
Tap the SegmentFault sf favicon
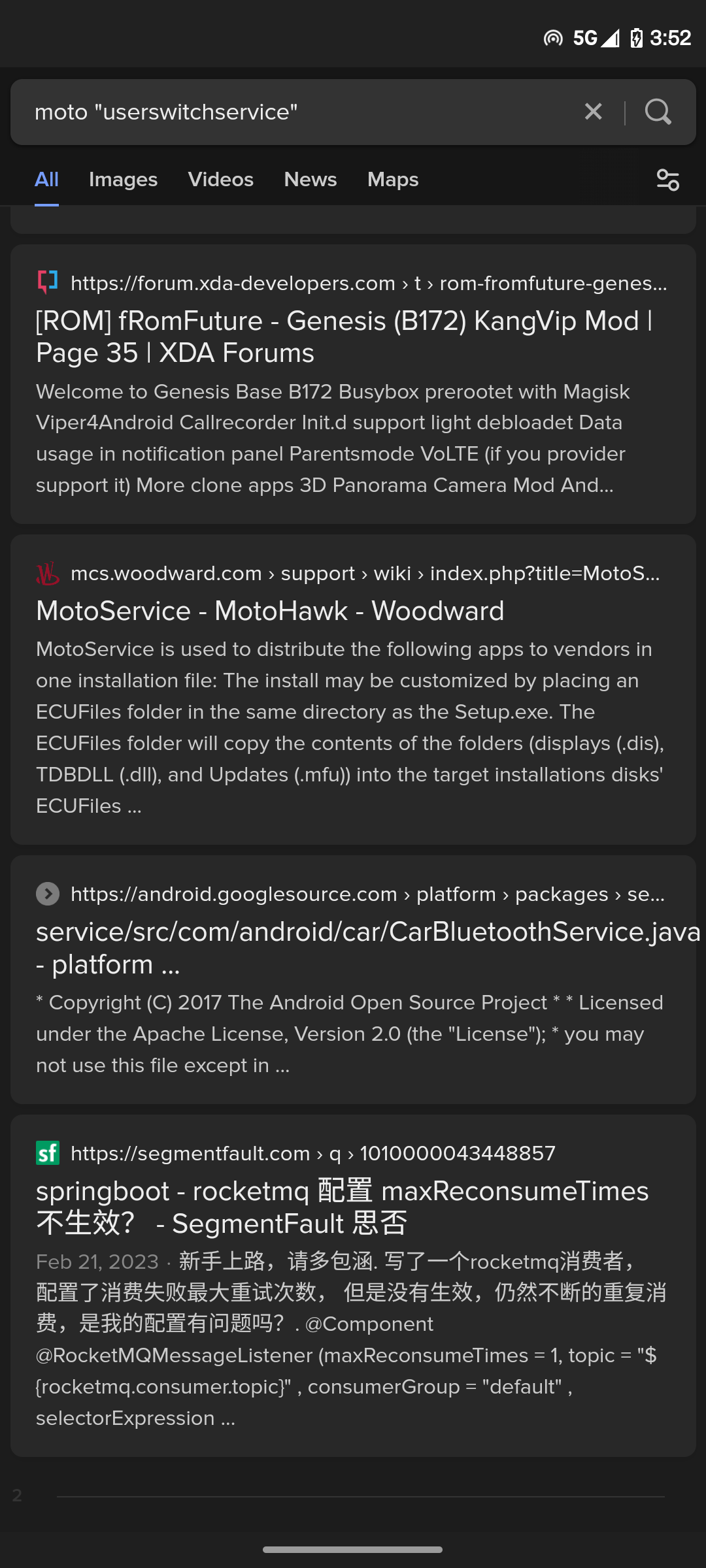[48, 1153]
